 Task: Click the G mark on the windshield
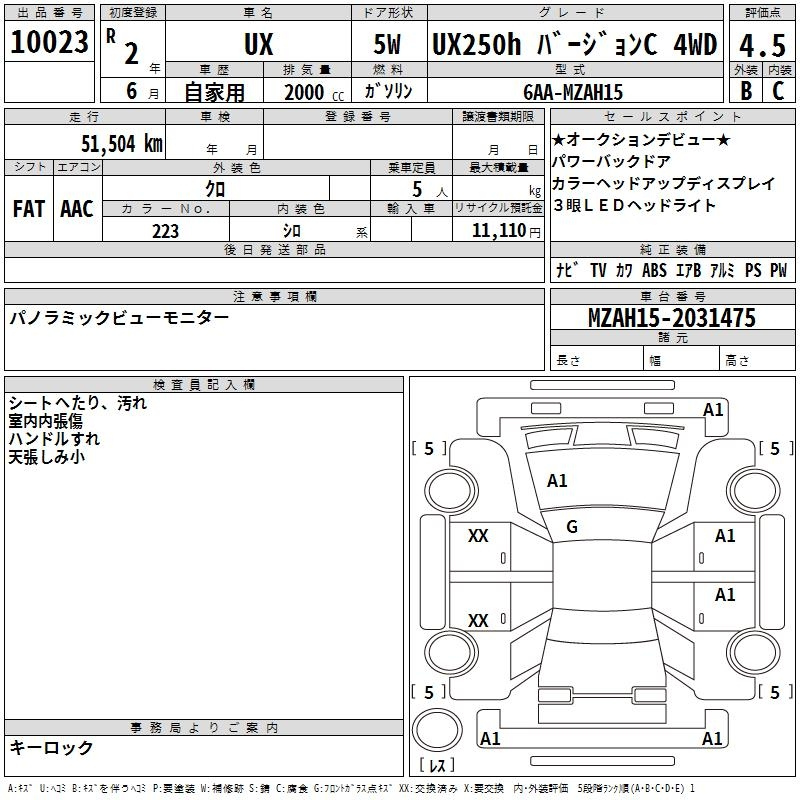point(572,527)
